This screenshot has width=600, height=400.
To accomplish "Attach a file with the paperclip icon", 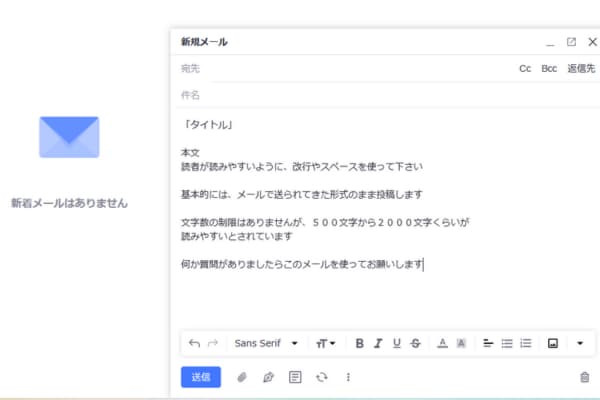I will pos(241,377).
